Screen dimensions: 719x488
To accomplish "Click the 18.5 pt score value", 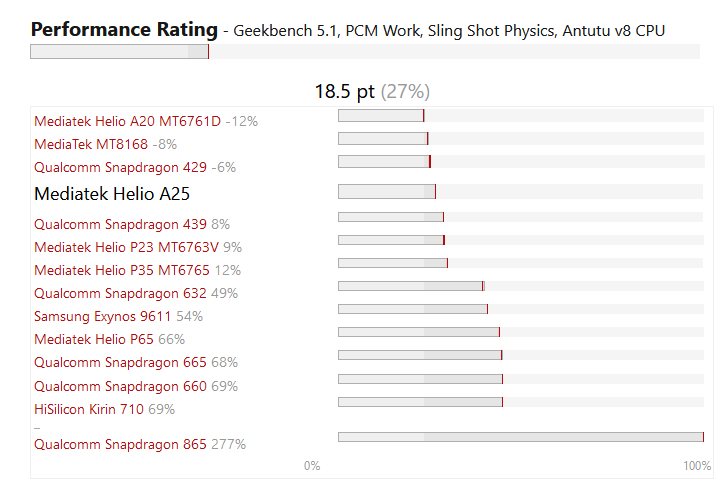I will 344,92.
